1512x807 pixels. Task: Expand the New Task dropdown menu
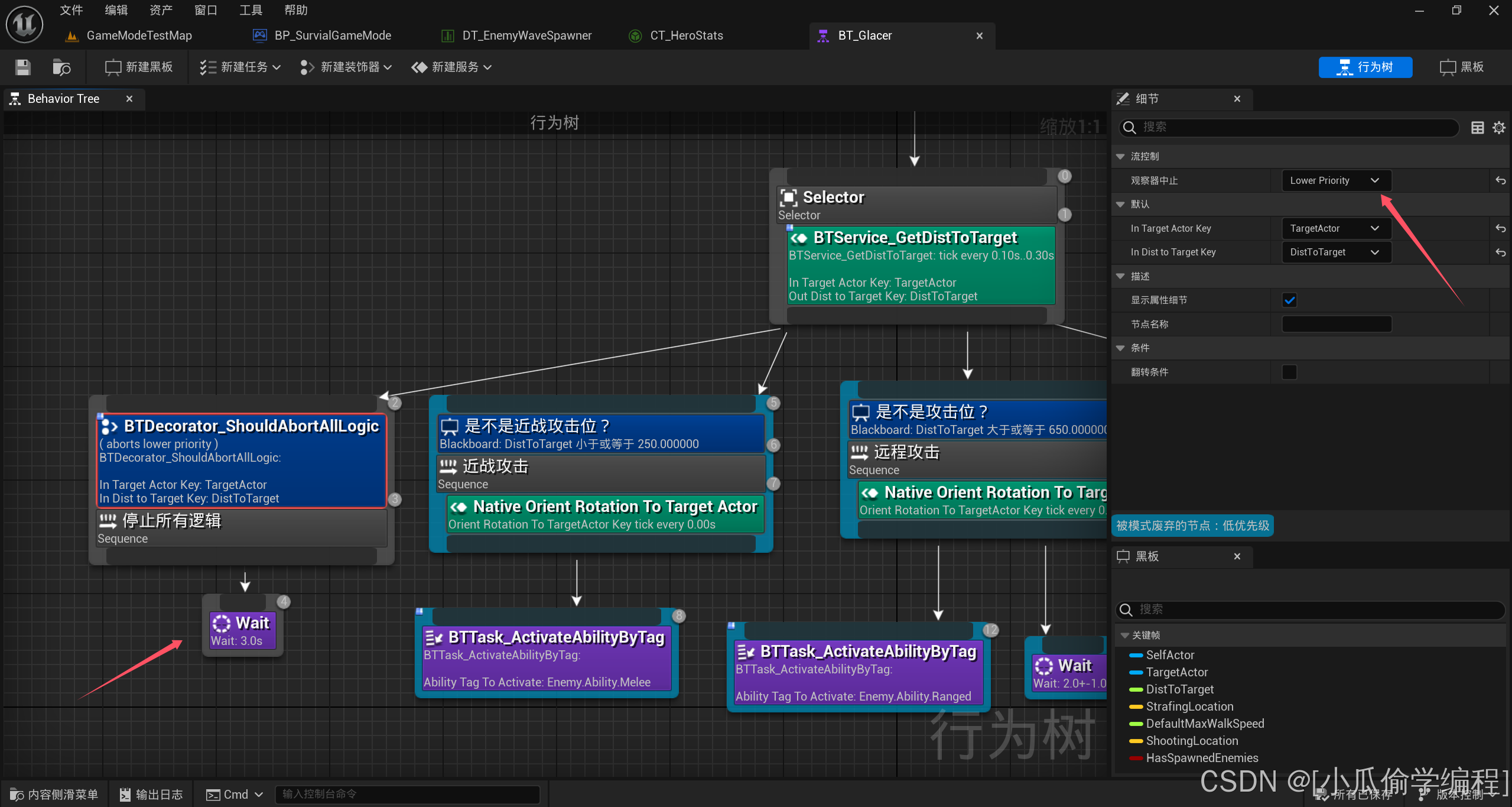[x=240, y=67]
